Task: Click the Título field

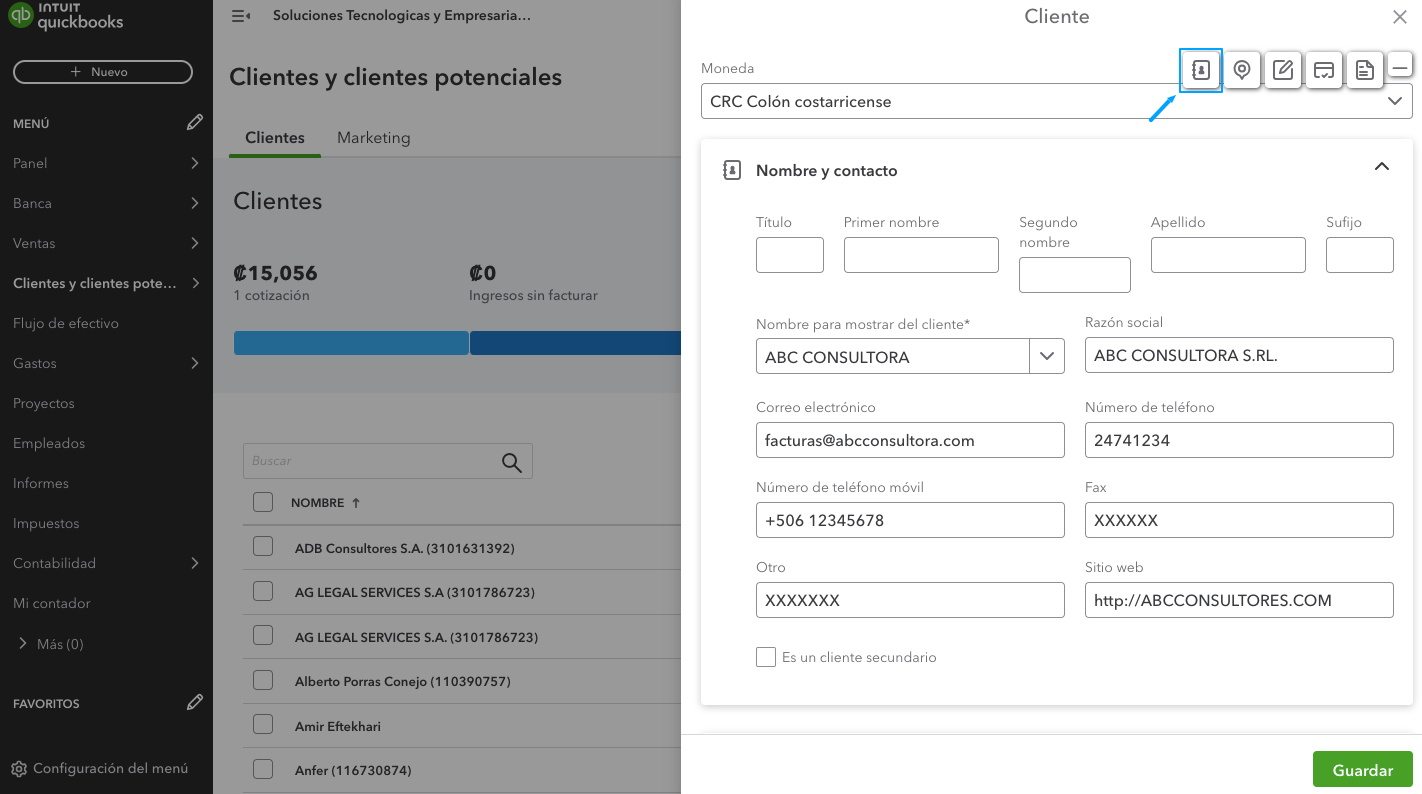Action: [x=790, y=255]
